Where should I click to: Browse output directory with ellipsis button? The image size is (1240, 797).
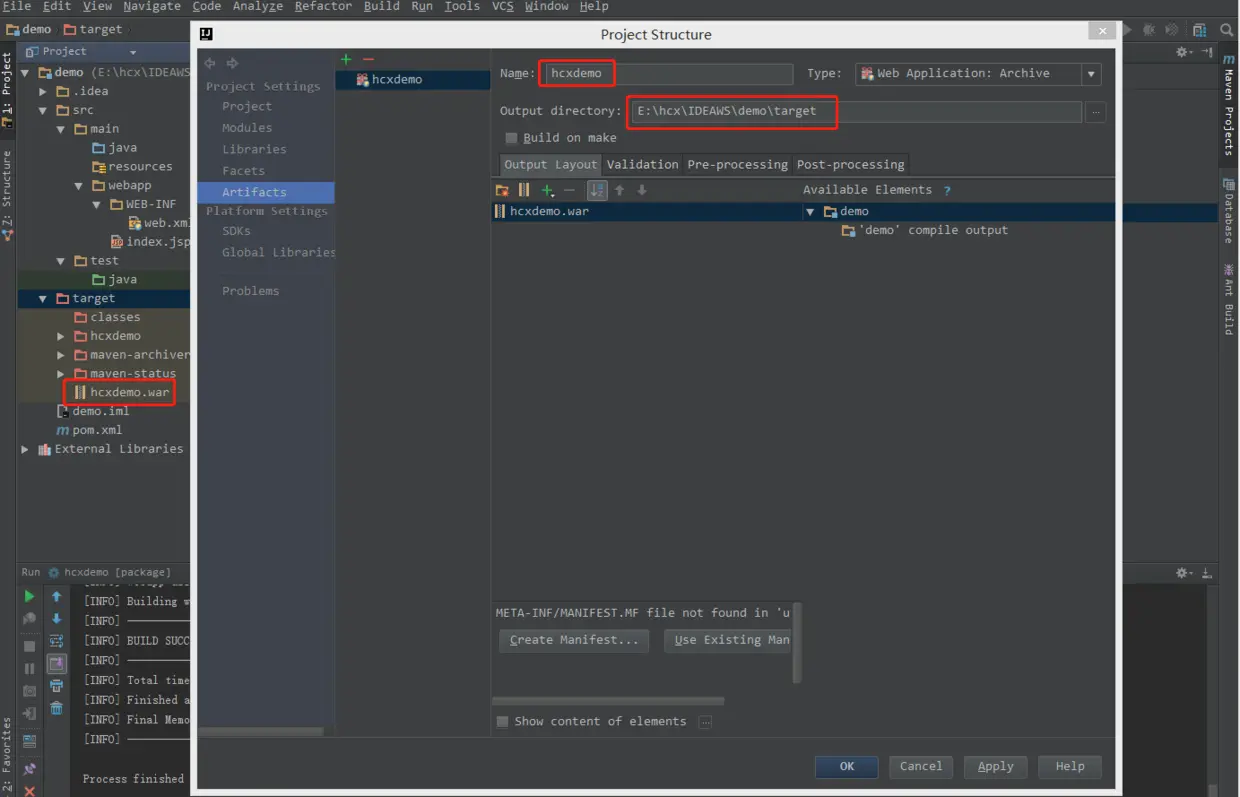coord(1096,112)
